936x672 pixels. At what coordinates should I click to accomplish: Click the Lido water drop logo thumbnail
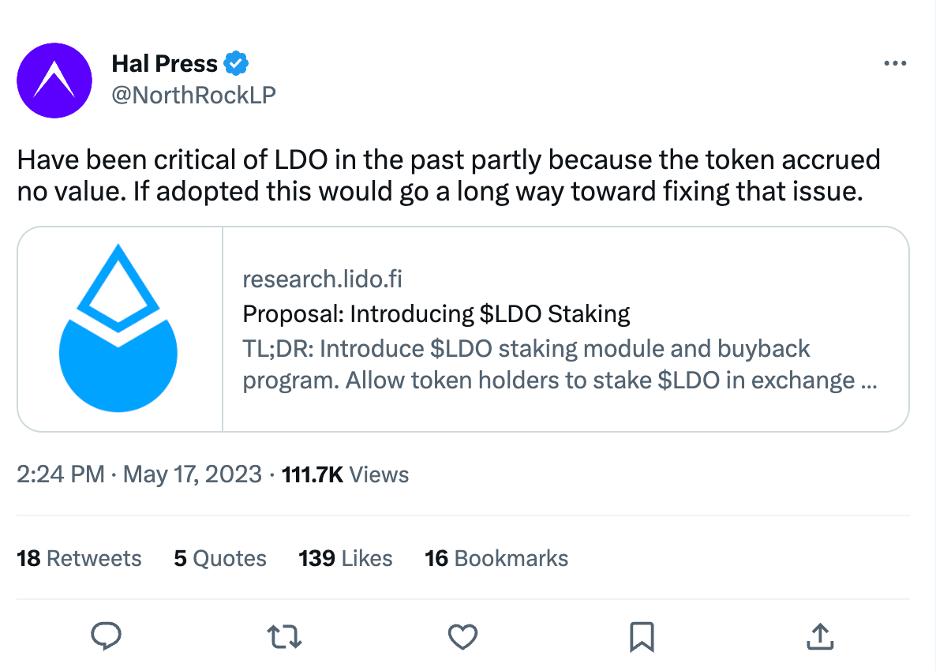click(x=119, y=329)
